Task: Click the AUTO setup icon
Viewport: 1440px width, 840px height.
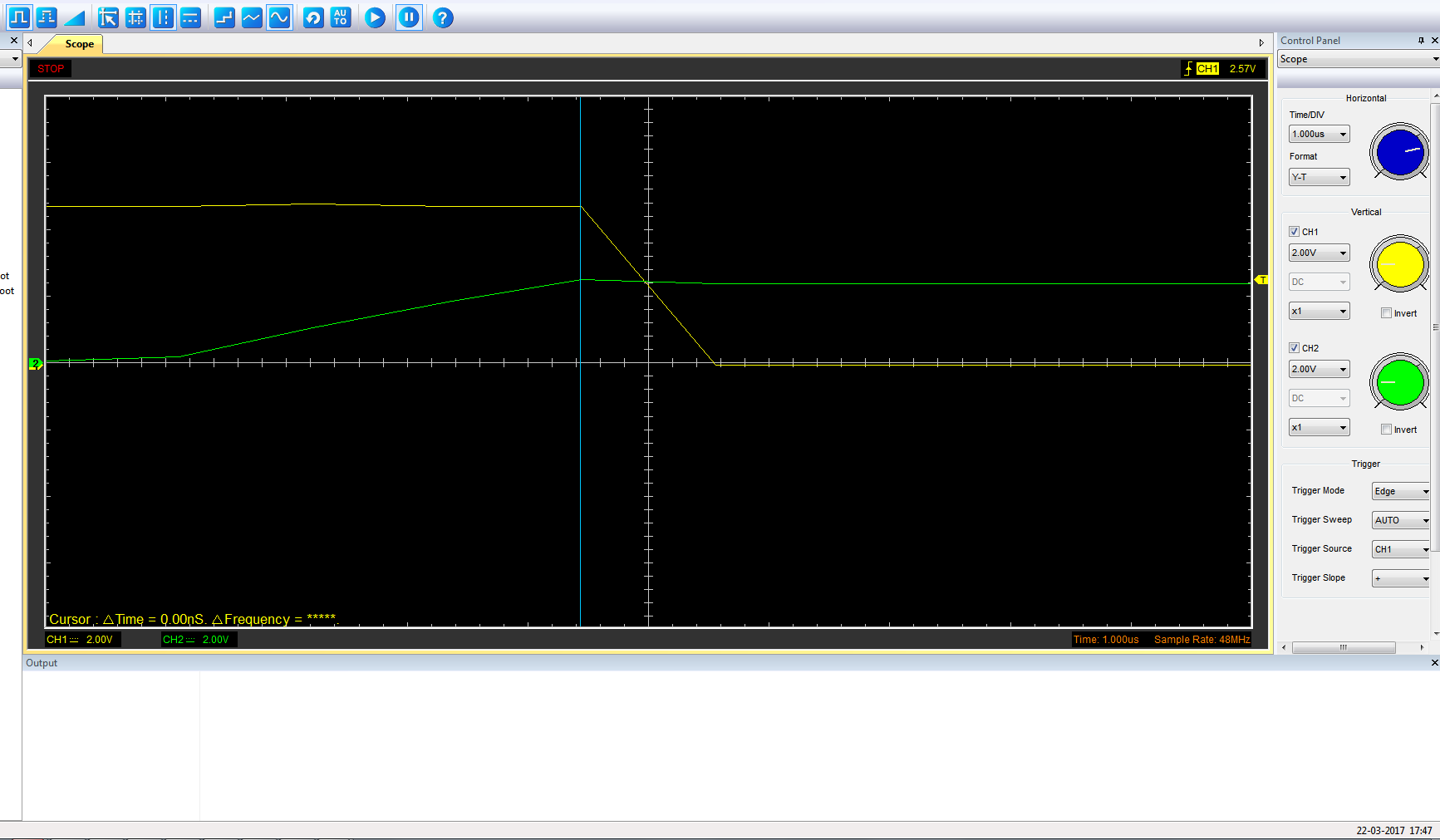Action: [x=341, y=17]
